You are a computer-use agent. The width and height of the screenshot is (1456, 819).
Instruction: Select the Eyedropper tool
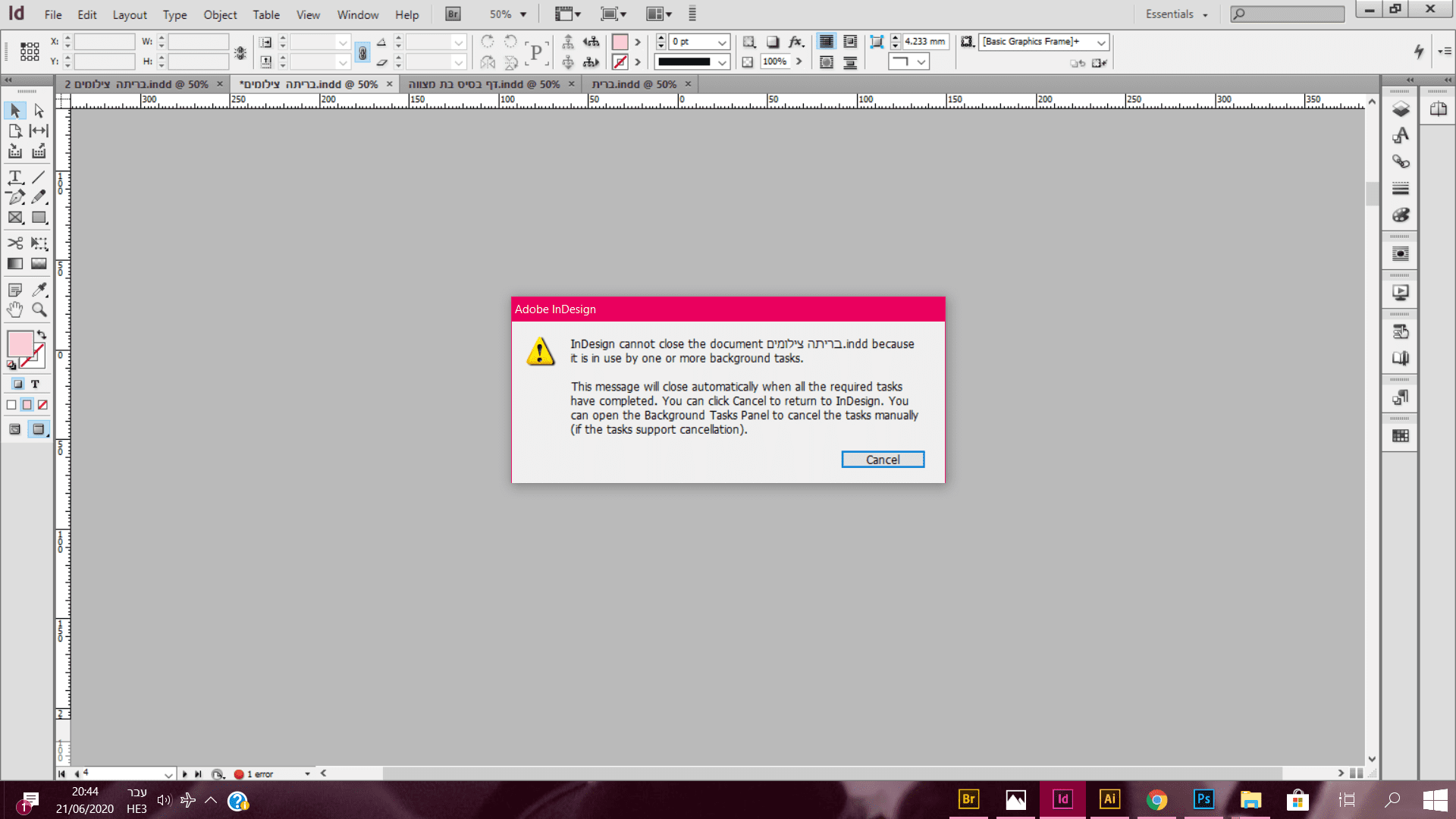click(39, 290)
